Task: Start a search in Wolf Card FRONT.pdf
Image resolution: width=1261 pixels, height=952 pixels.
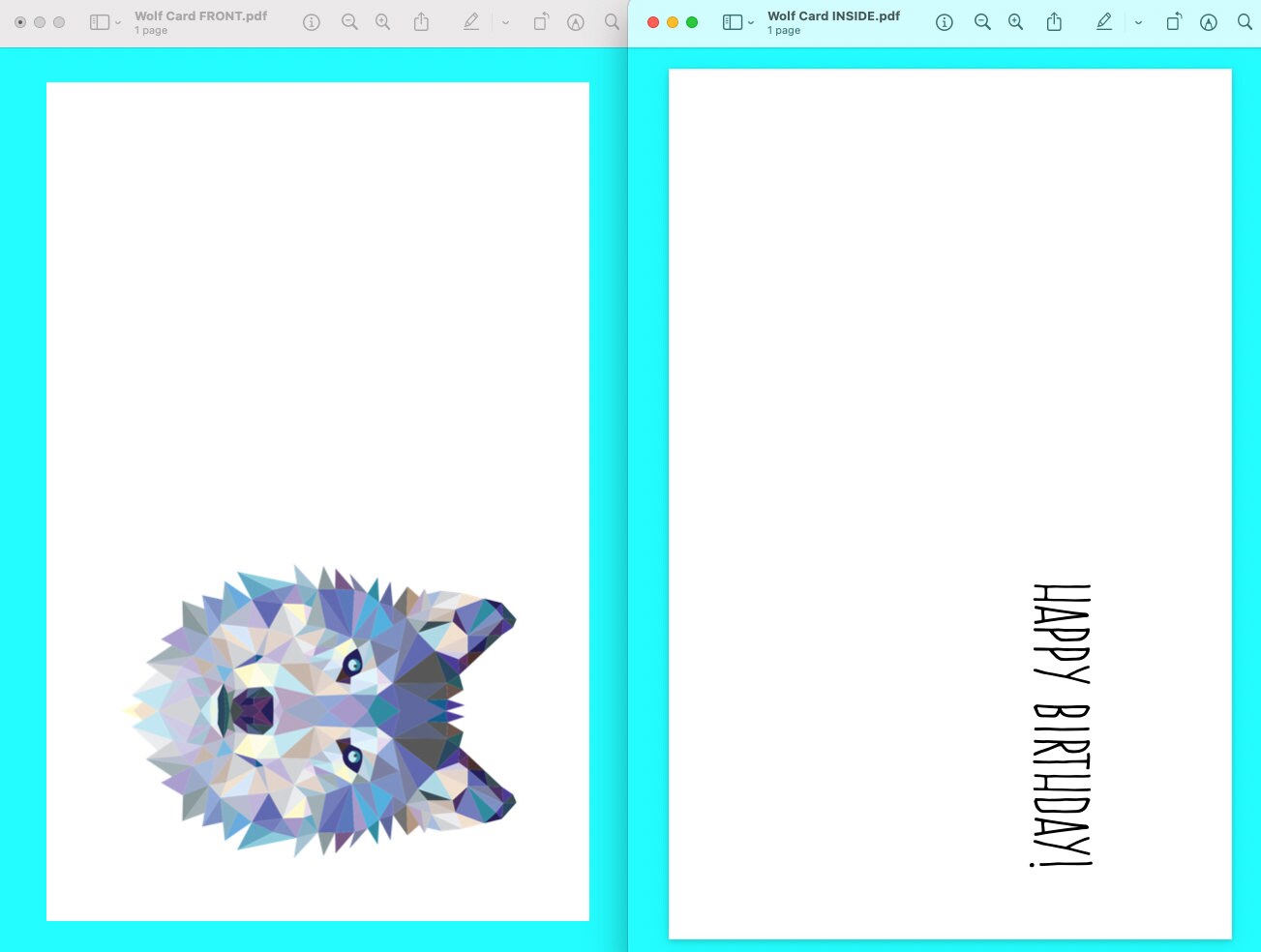Action: coord(611,21)
